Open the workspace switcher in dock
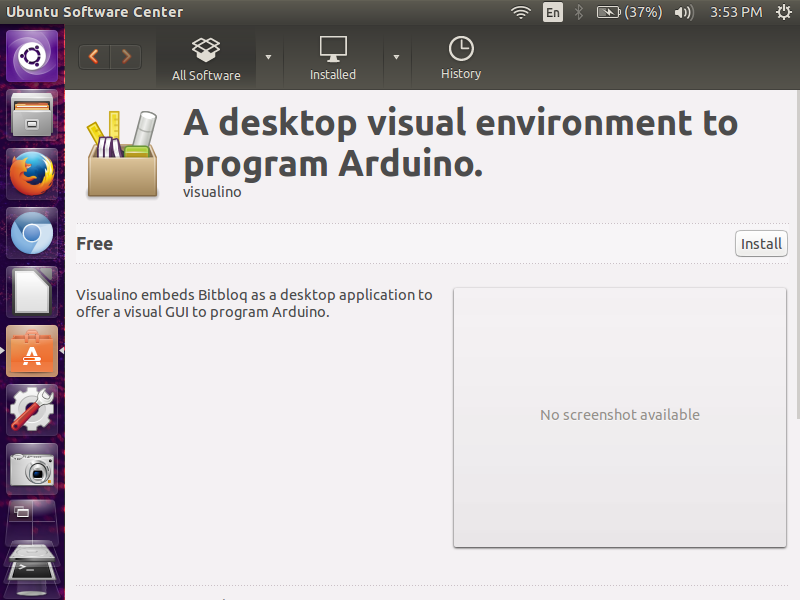Screen dimensions: 800x600 32,519
